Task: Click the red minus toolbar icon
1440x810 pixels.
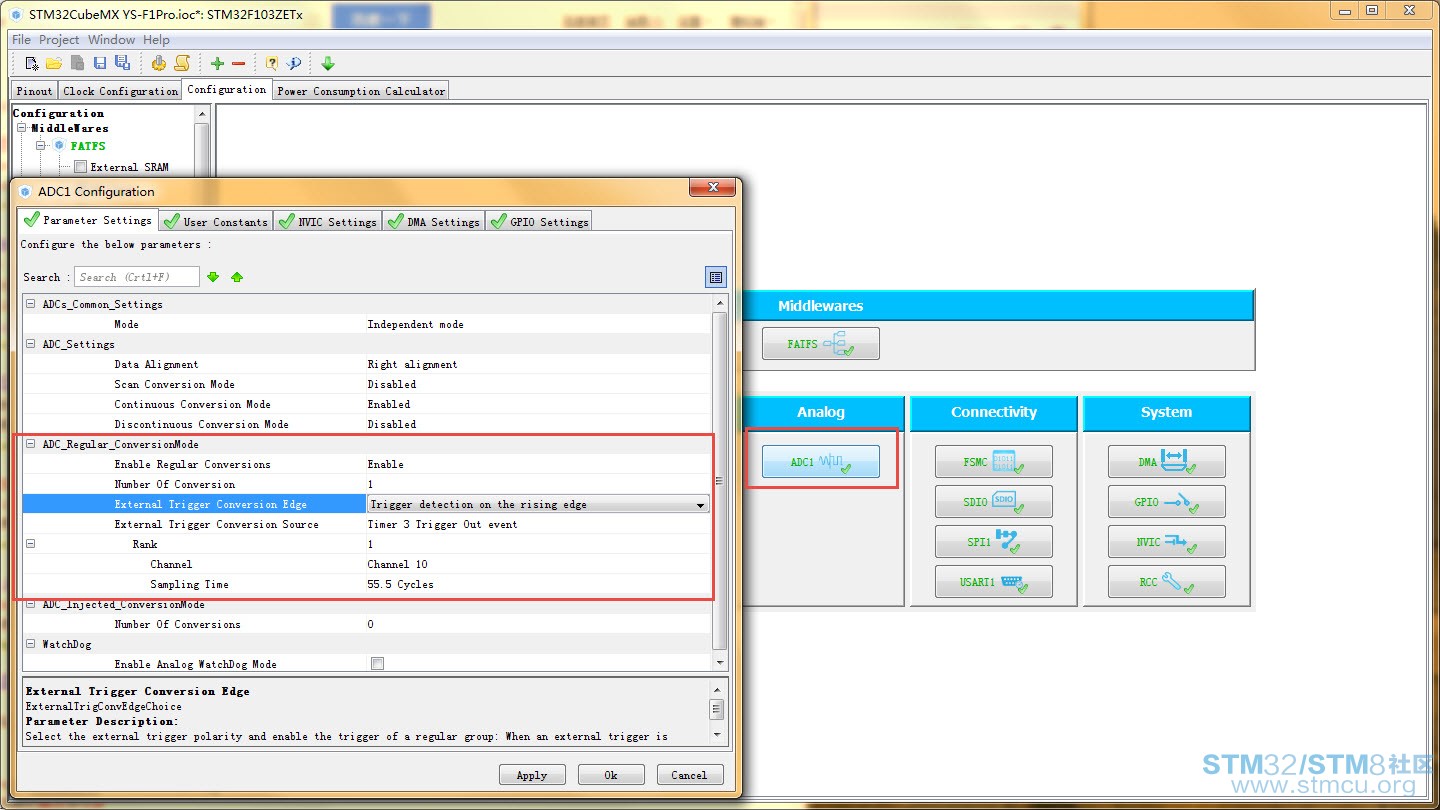Action: pos(238,63)
